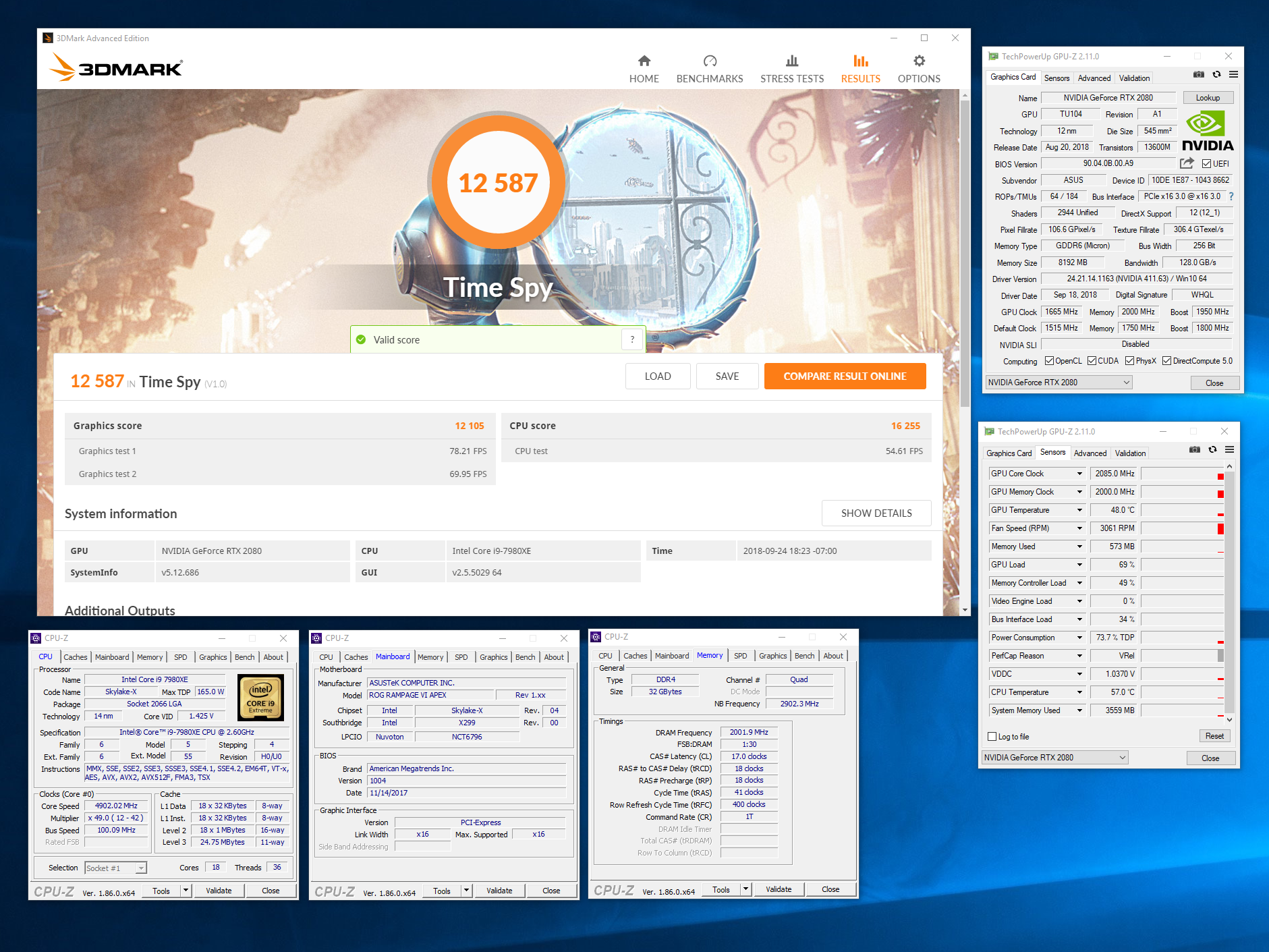Click Validate in CPU-Z Mainboard window
This screenshot has width=1269, height=952.
pos(499,891)
